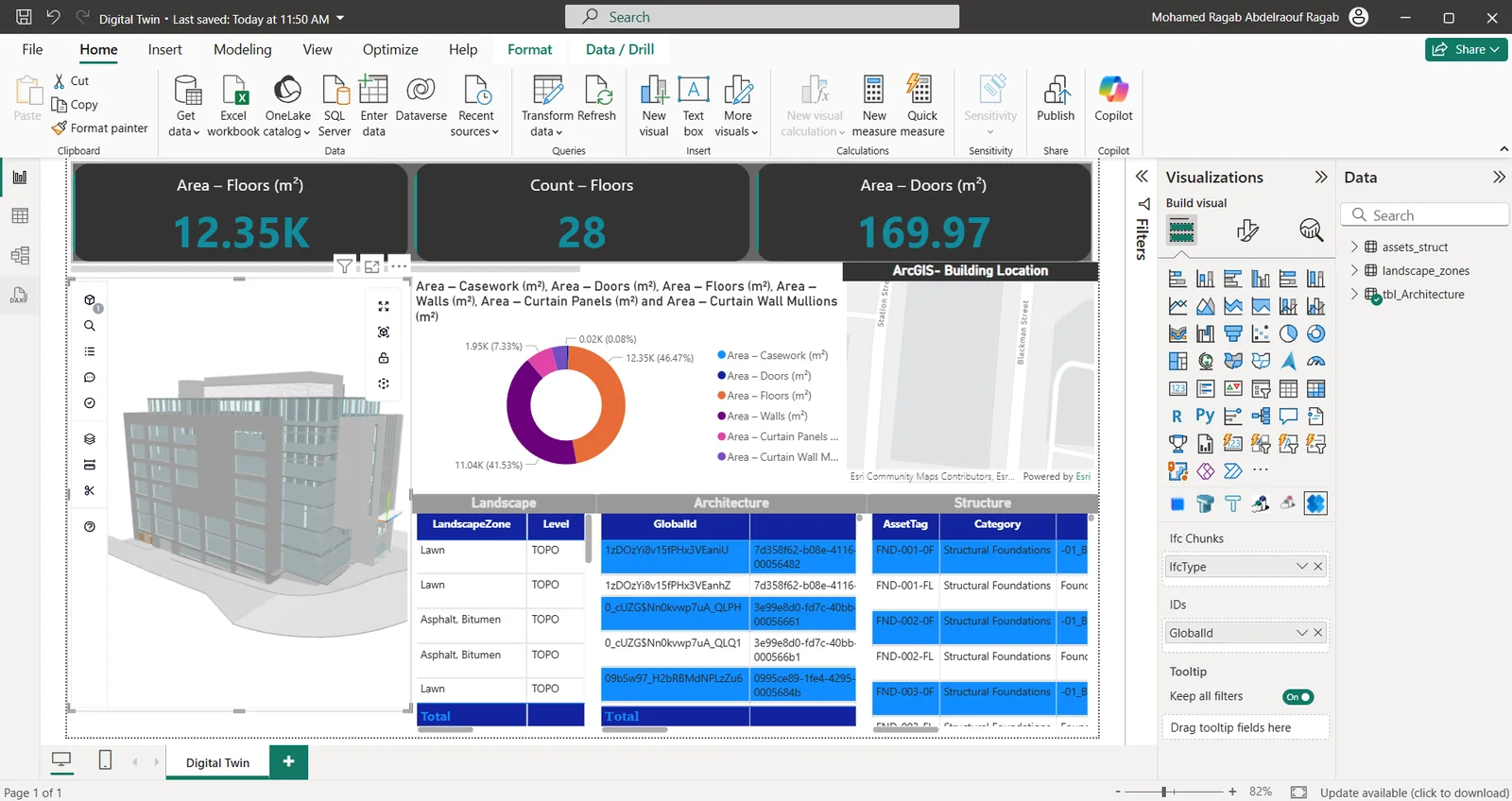This screenshot has width=1512, height=801.
Task: Collapse the Visualizations pane
Action: click(1321, 177)
